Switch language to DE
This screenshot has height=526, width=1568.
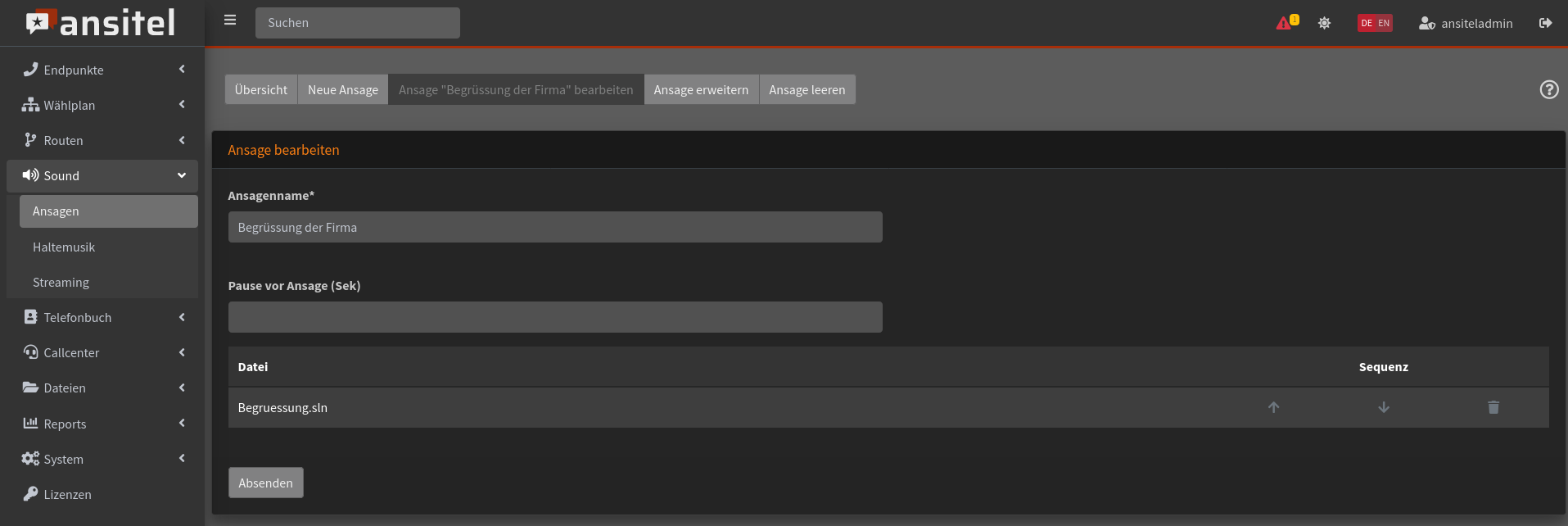pos(1366,23)
